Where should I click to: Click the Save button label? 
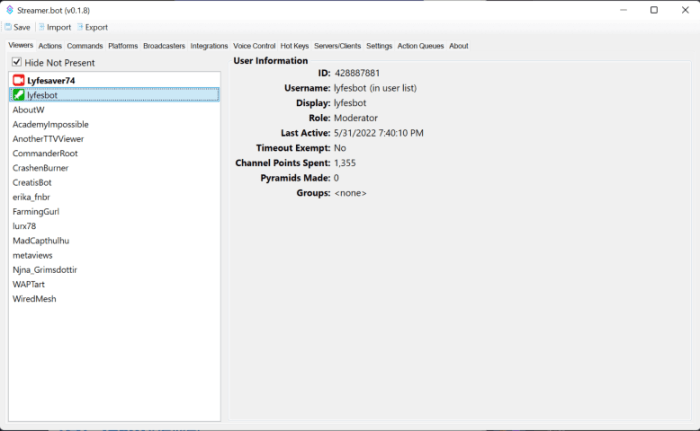click(x=22, y=28)
